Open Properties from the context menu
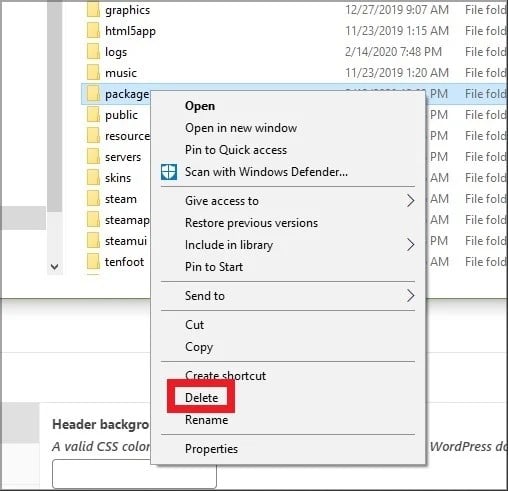Image resolution: width=508 pixels, height=491 pixels. pos(211,449)
